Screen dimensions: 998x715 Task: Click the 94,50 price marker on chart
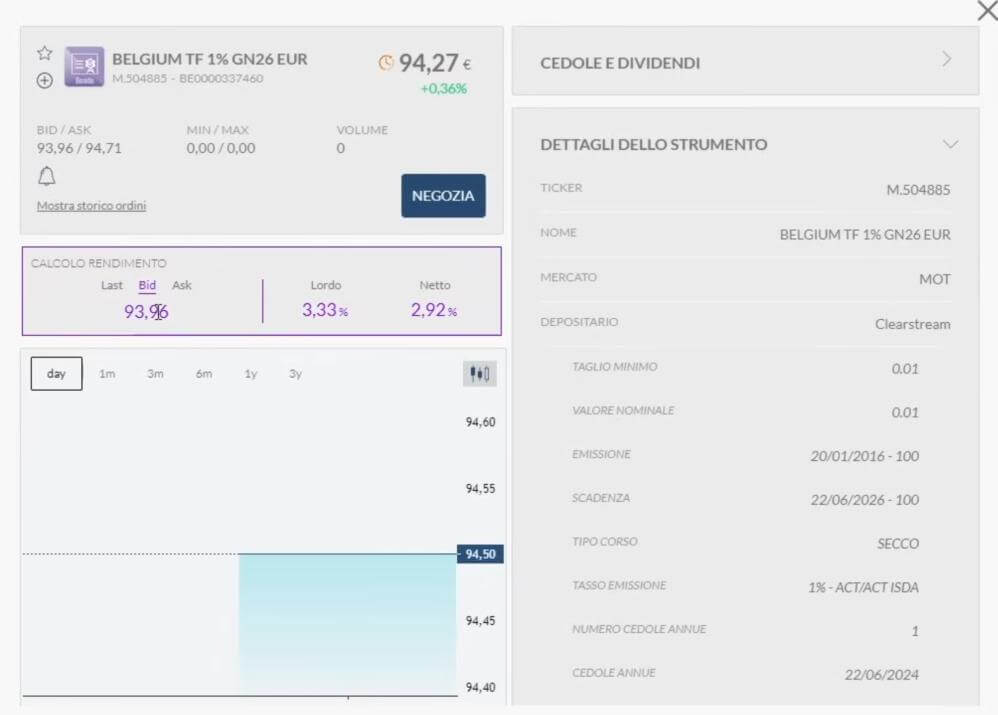[480, 554]
